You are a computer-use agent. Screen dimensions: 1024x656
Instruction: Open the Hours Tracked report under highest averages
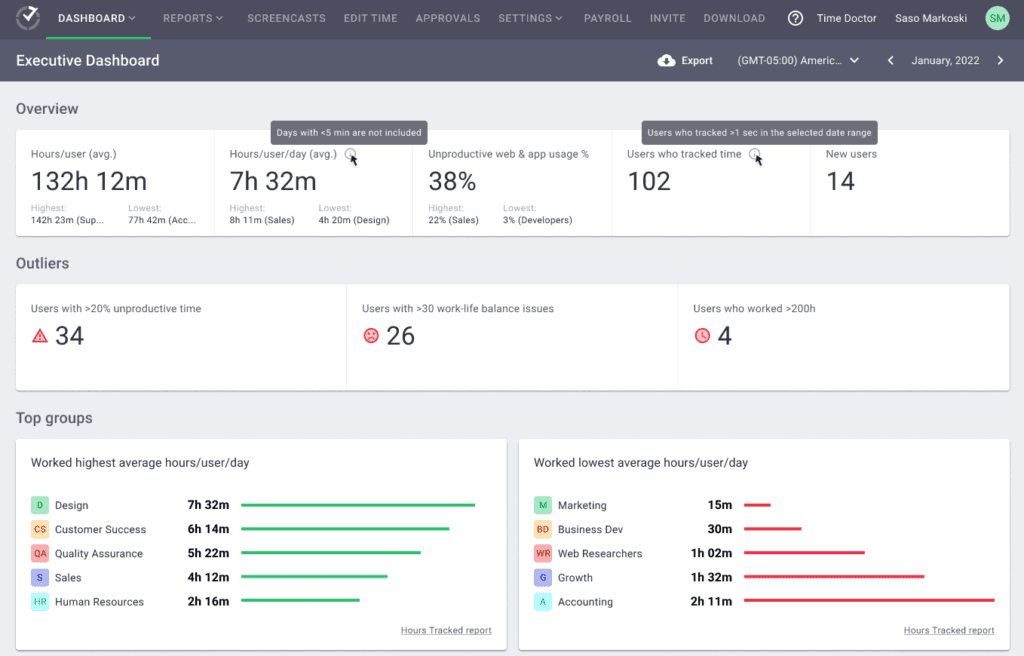click(446, 630)
